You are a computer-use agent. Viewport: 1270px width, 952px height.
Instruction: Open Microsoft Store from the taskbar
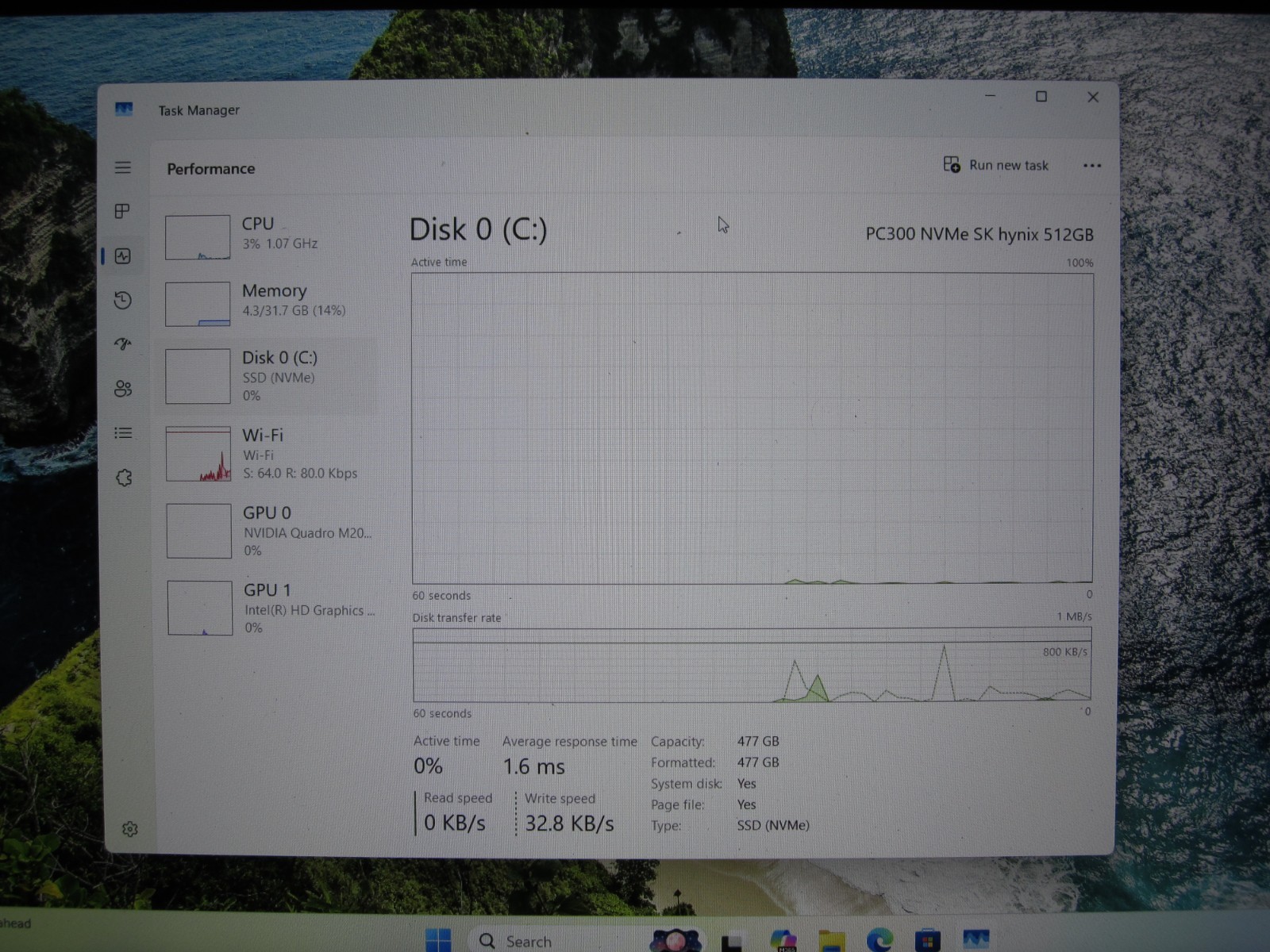tap(927, 941)
